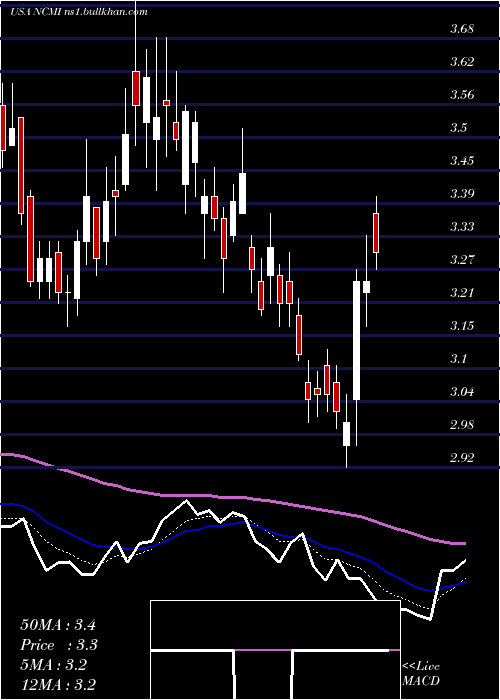500x700 pixels.
Task: Click the 50MA : 3.4 readout
Action: click(58, 625)
